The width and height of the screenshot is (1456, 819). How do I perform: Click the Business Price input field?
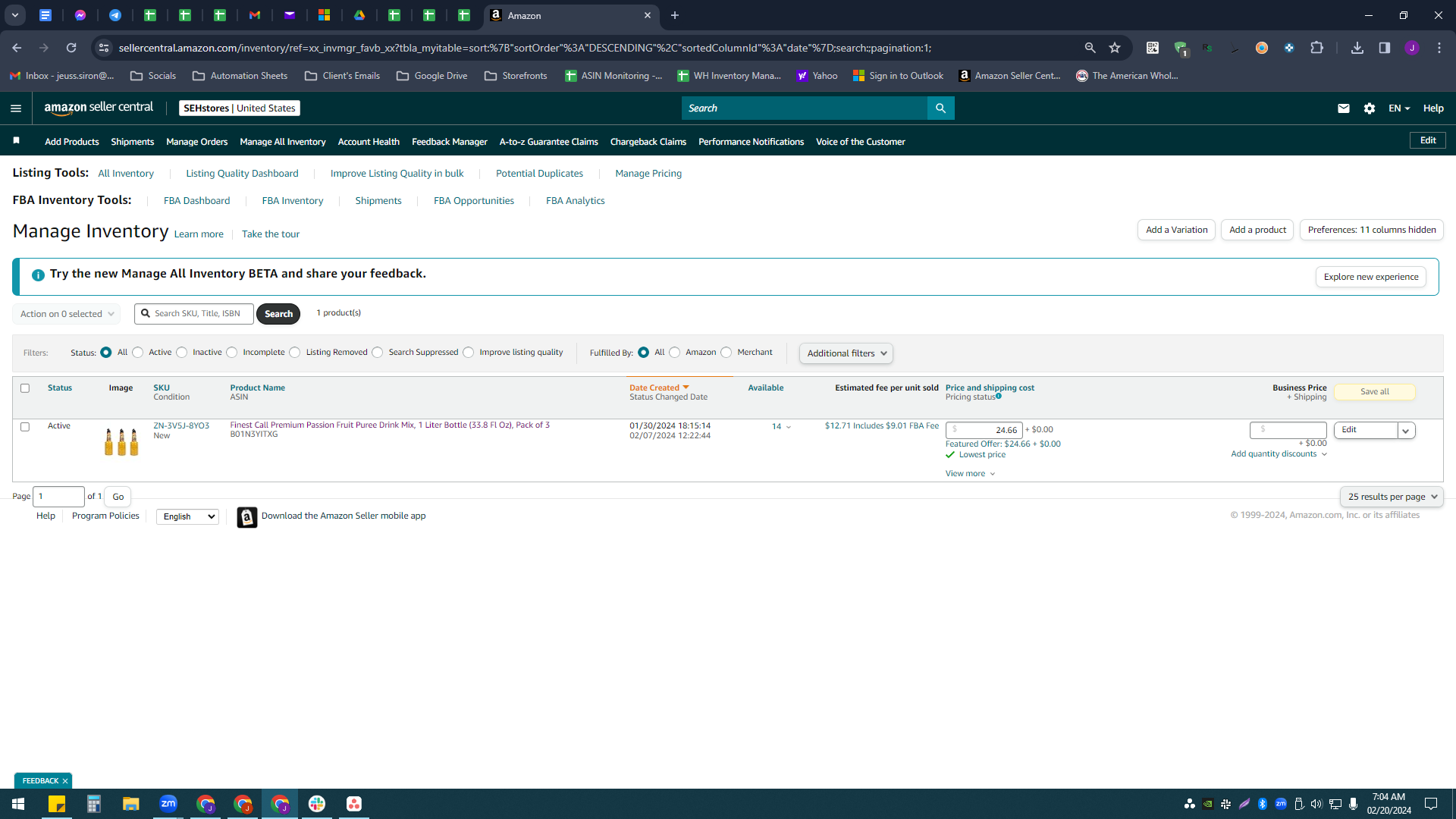(x=1288, y=430)
